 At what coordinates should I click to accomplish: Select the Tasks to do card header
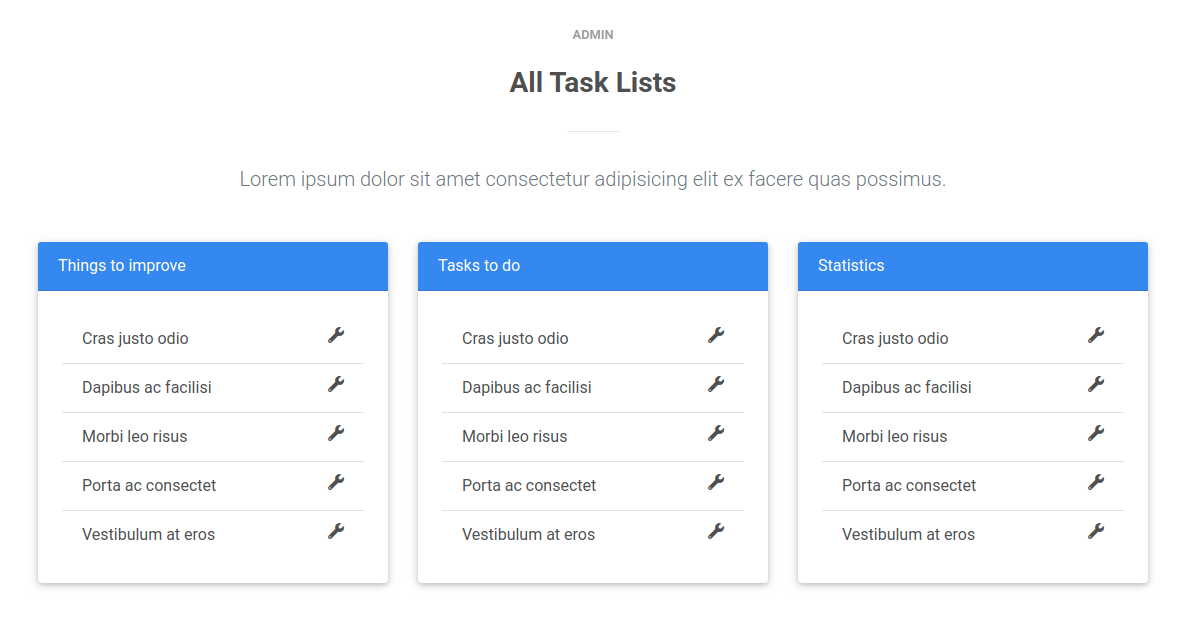pos(593,266)
